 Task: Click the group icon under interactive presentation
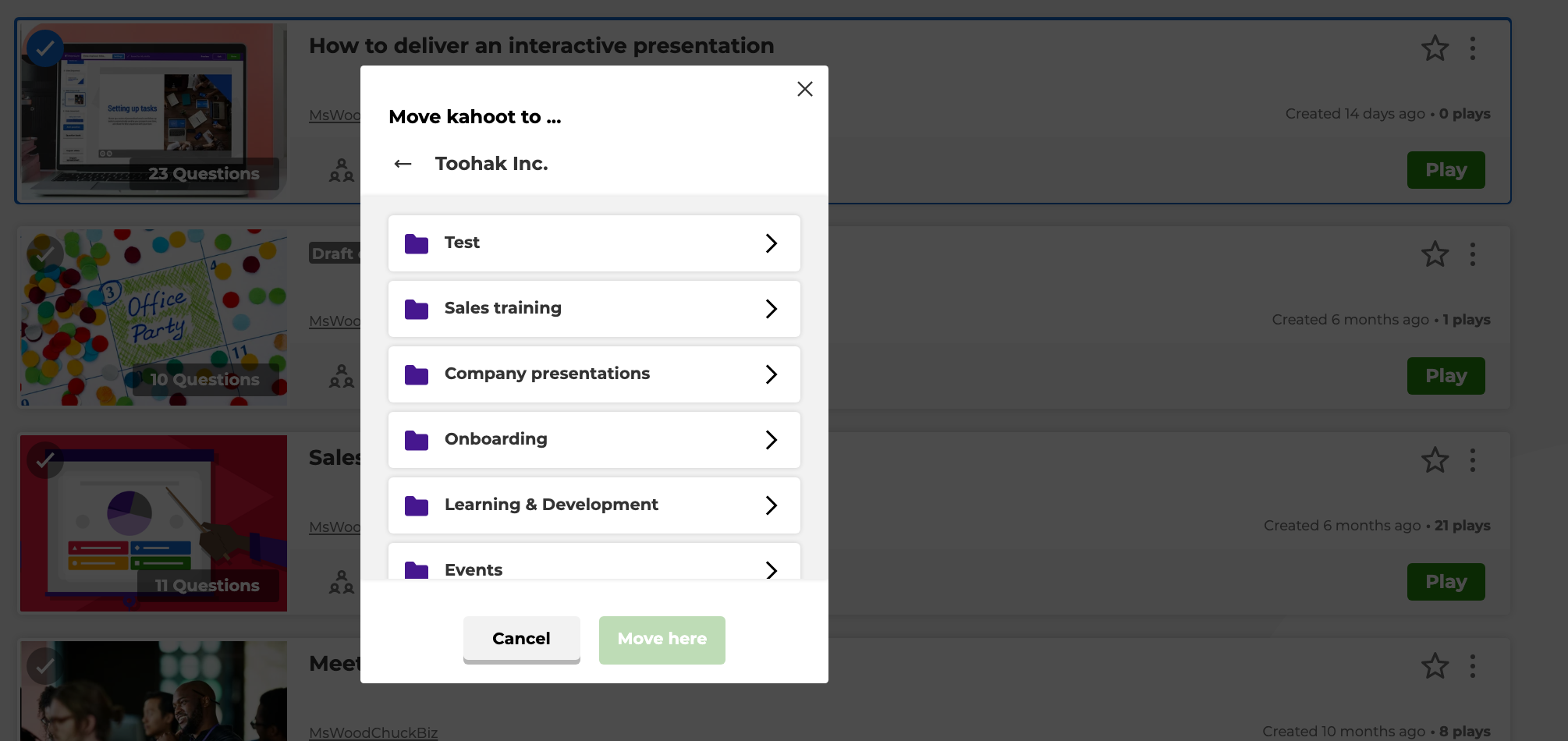(x=342, y=170)
